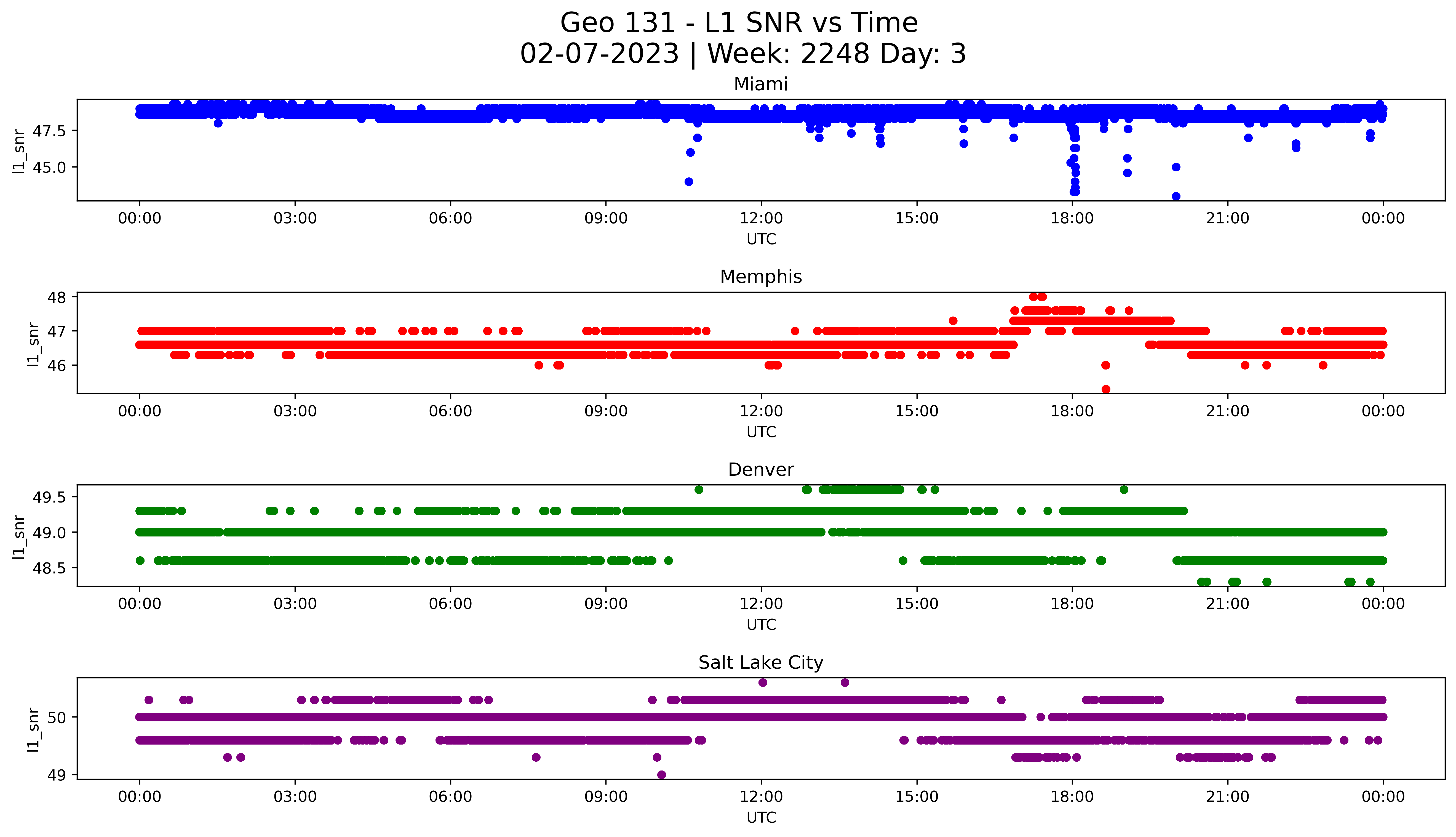Click the UTC x-axis label under Denver plot
Image resolution: width=1456 pixels, height=837 pixels.
tap(761, 624)
